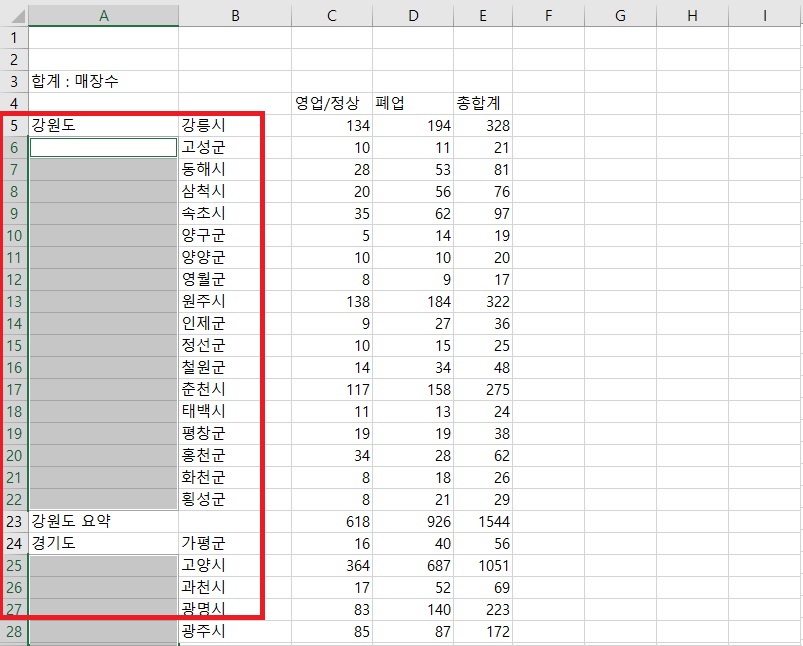Click the grand subtotal 1544
This screenshot has height=646, width=803.
click(x=483, y=522)
